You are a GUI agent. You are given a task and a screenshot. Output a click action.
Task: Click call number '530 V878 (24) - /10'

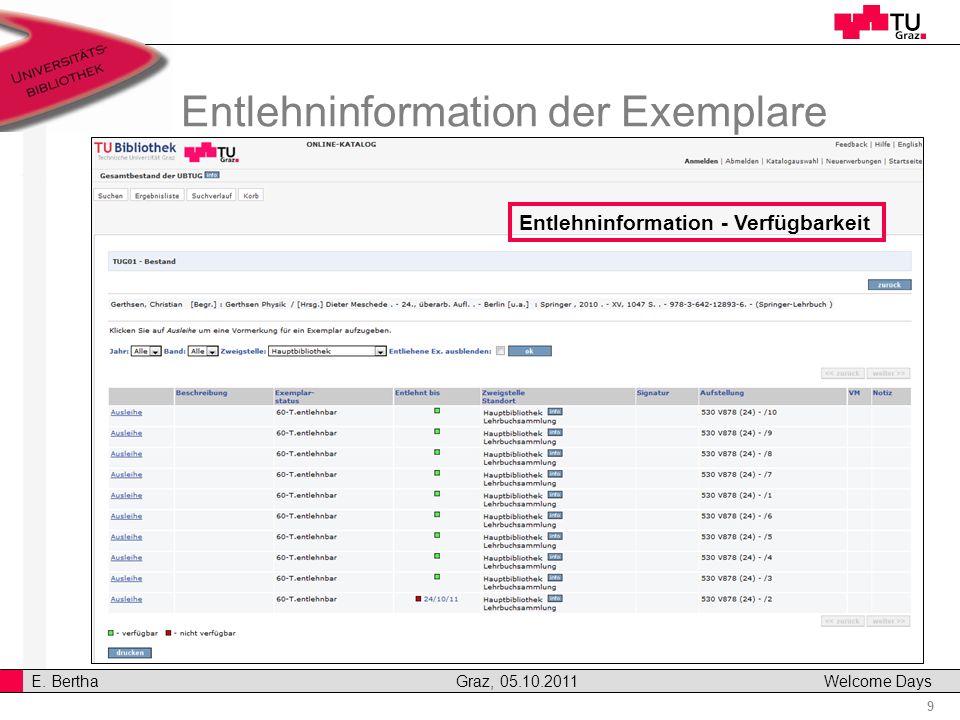(739, 413)
